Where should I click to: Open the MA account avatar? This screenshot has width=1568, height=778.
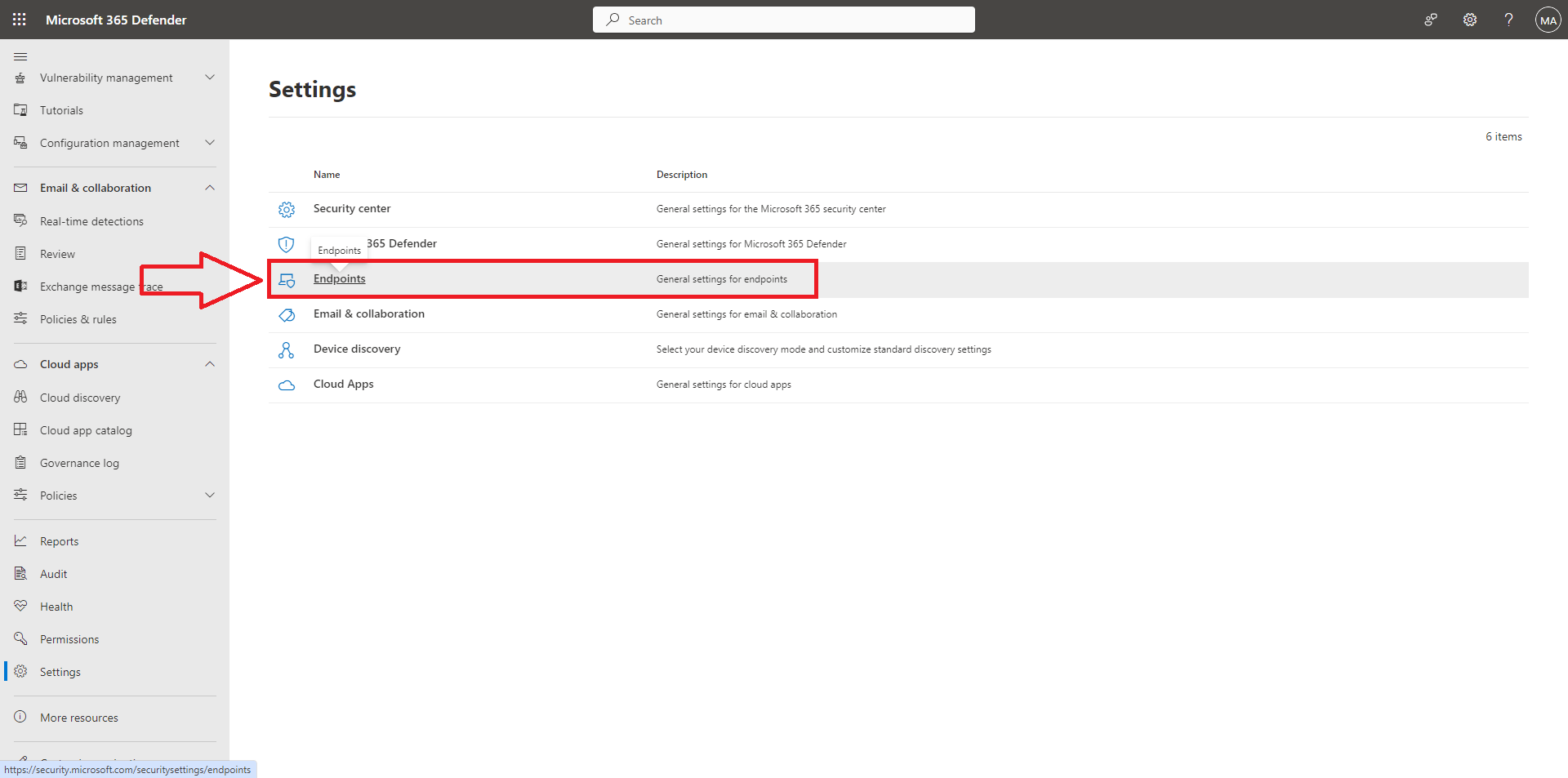(x=1548, y=20)
